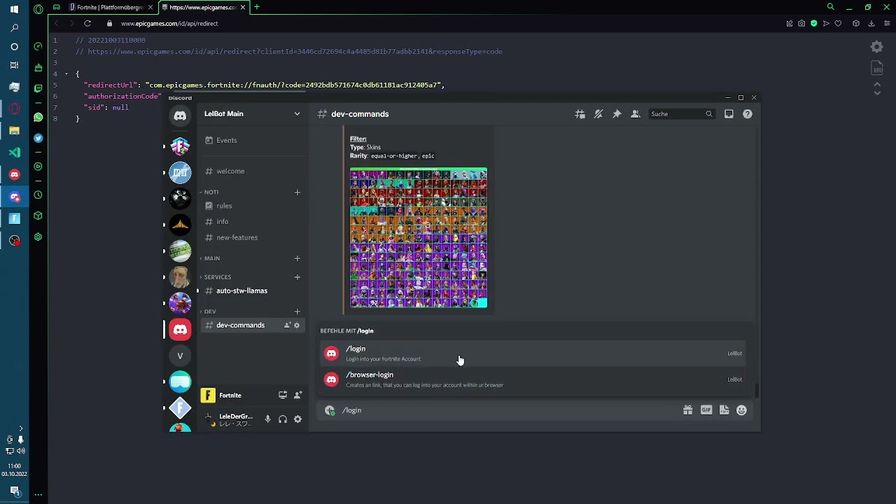Switch to the epicgames.com browser tab
This screenshot has width=896, height=504.
203,7
